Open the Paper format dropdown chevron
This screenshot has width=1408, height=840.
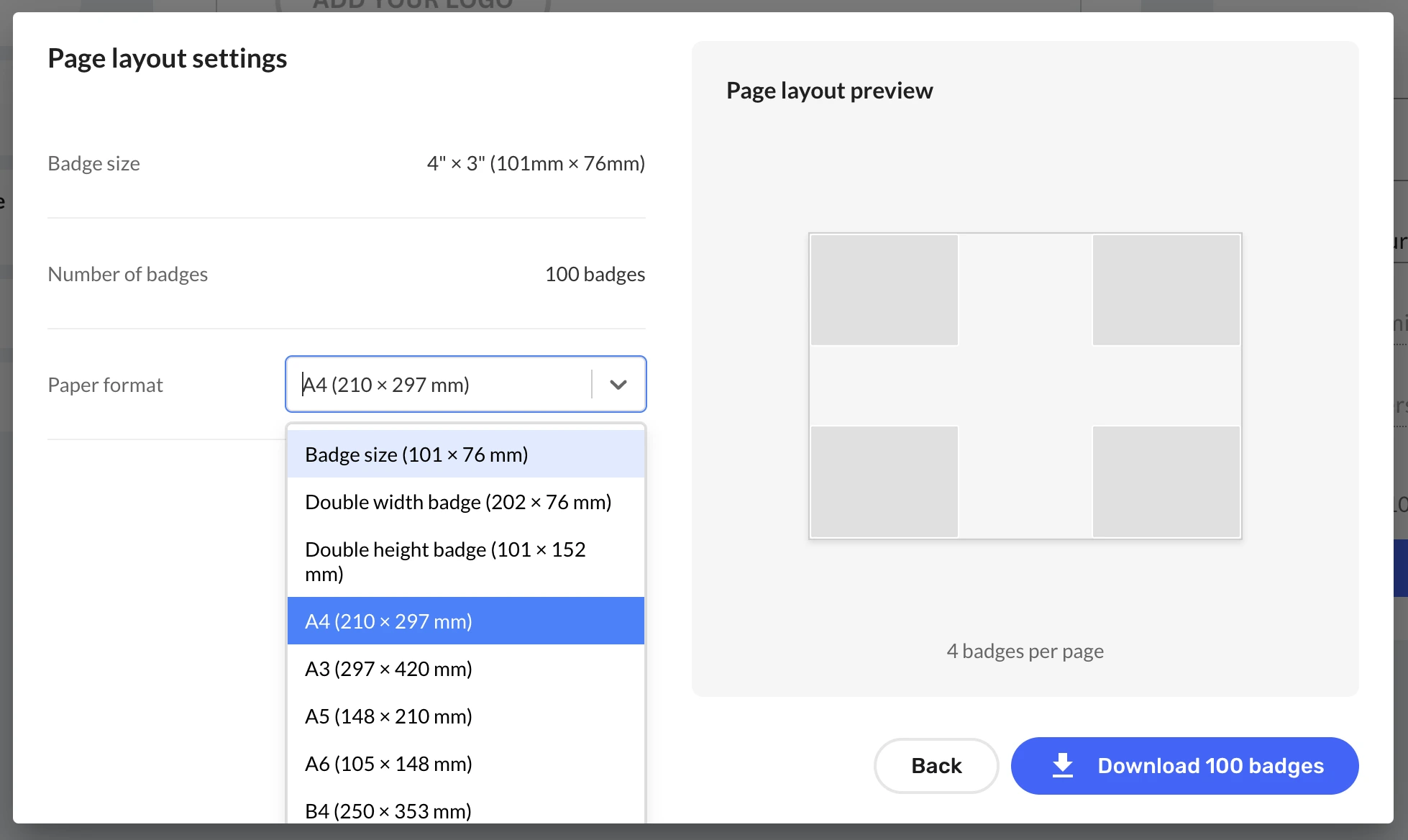pos(617,384)
